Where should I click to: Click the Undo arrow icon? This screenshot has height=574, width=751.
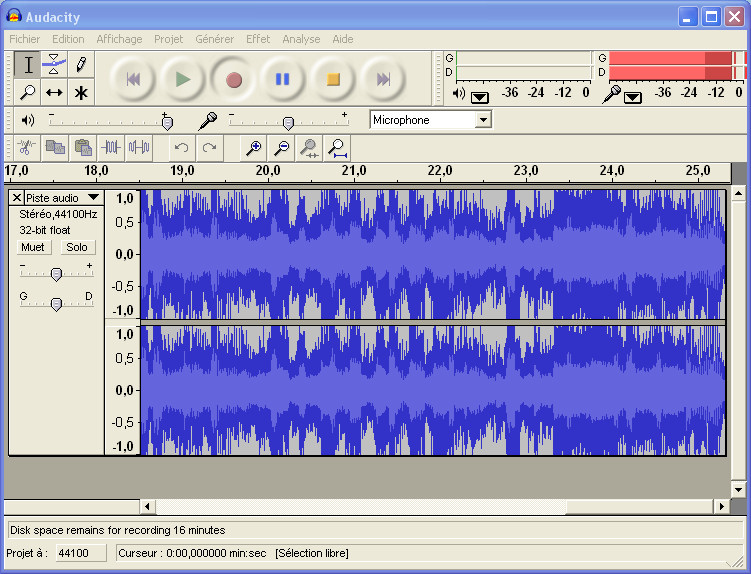(181, 148)
